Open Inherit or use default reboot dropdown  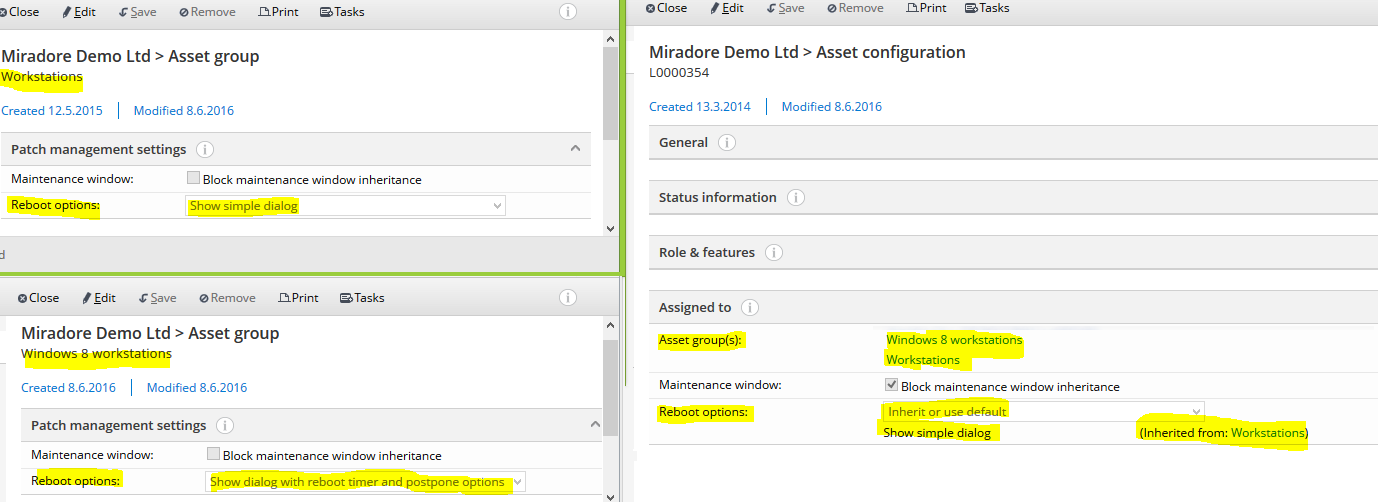(x=1043, y=411)
